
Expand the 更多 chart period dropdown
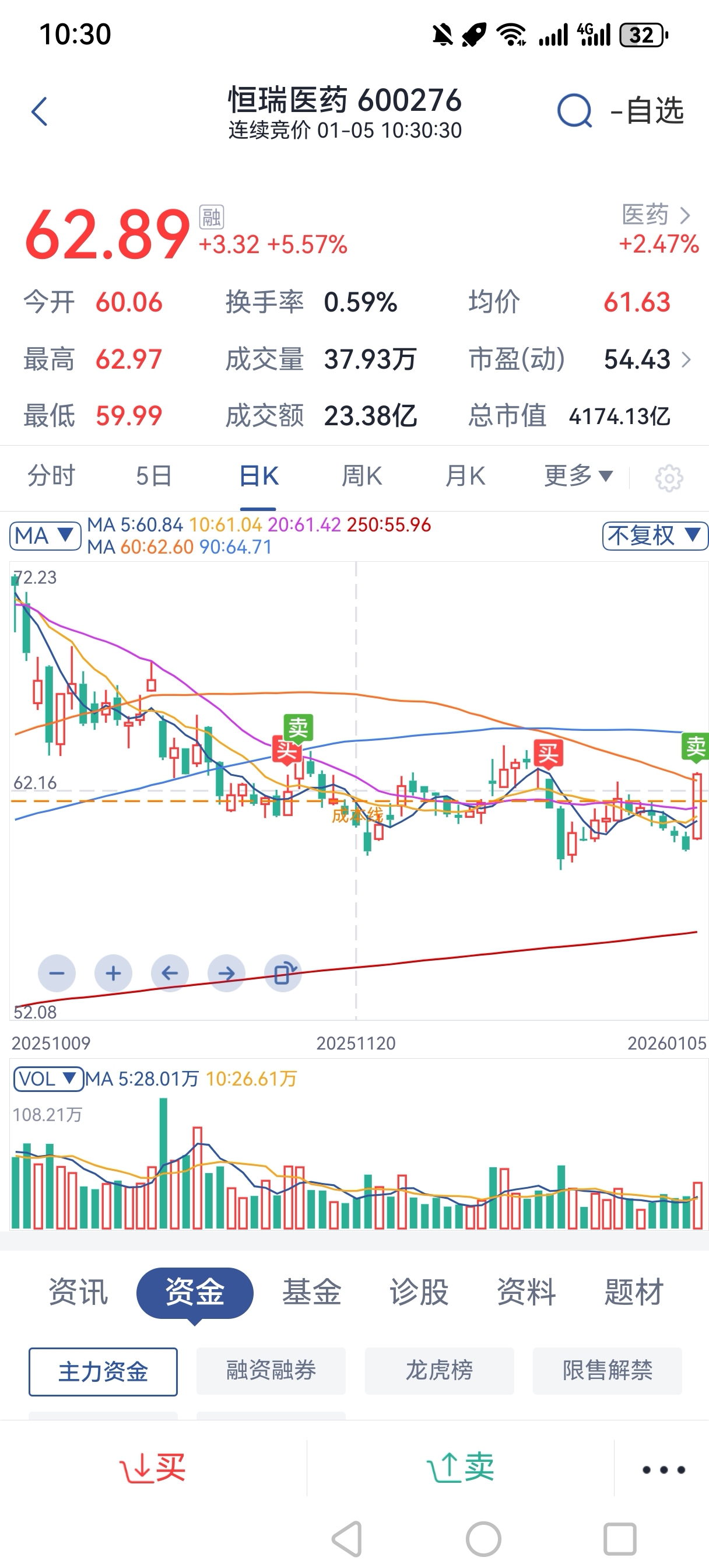click(578, 476)
